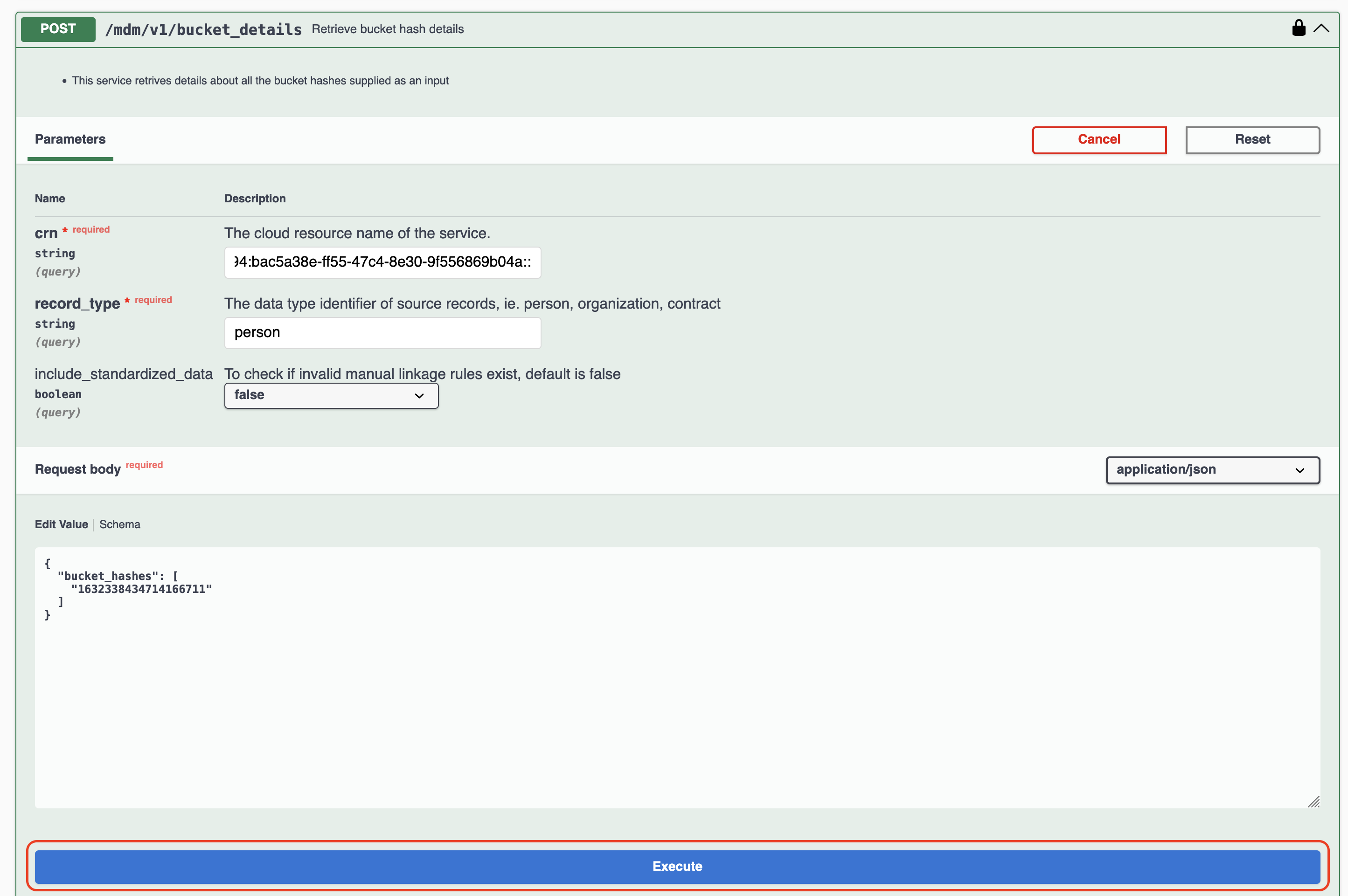
Task: Switch to the Parameters tab
Action: coord(70,139)
